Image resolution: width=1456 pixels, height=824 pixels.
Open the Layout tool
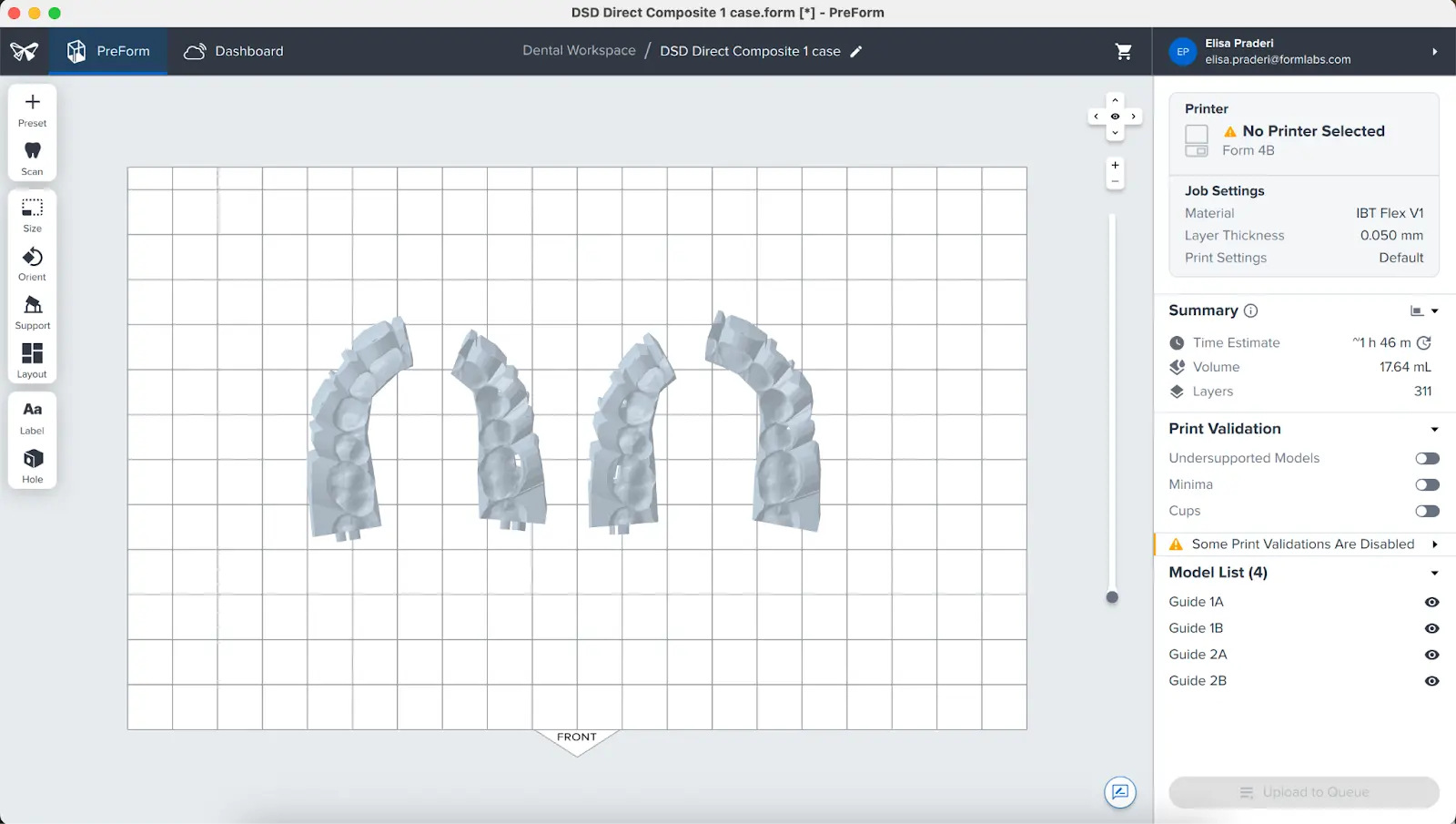coord(32,360)
